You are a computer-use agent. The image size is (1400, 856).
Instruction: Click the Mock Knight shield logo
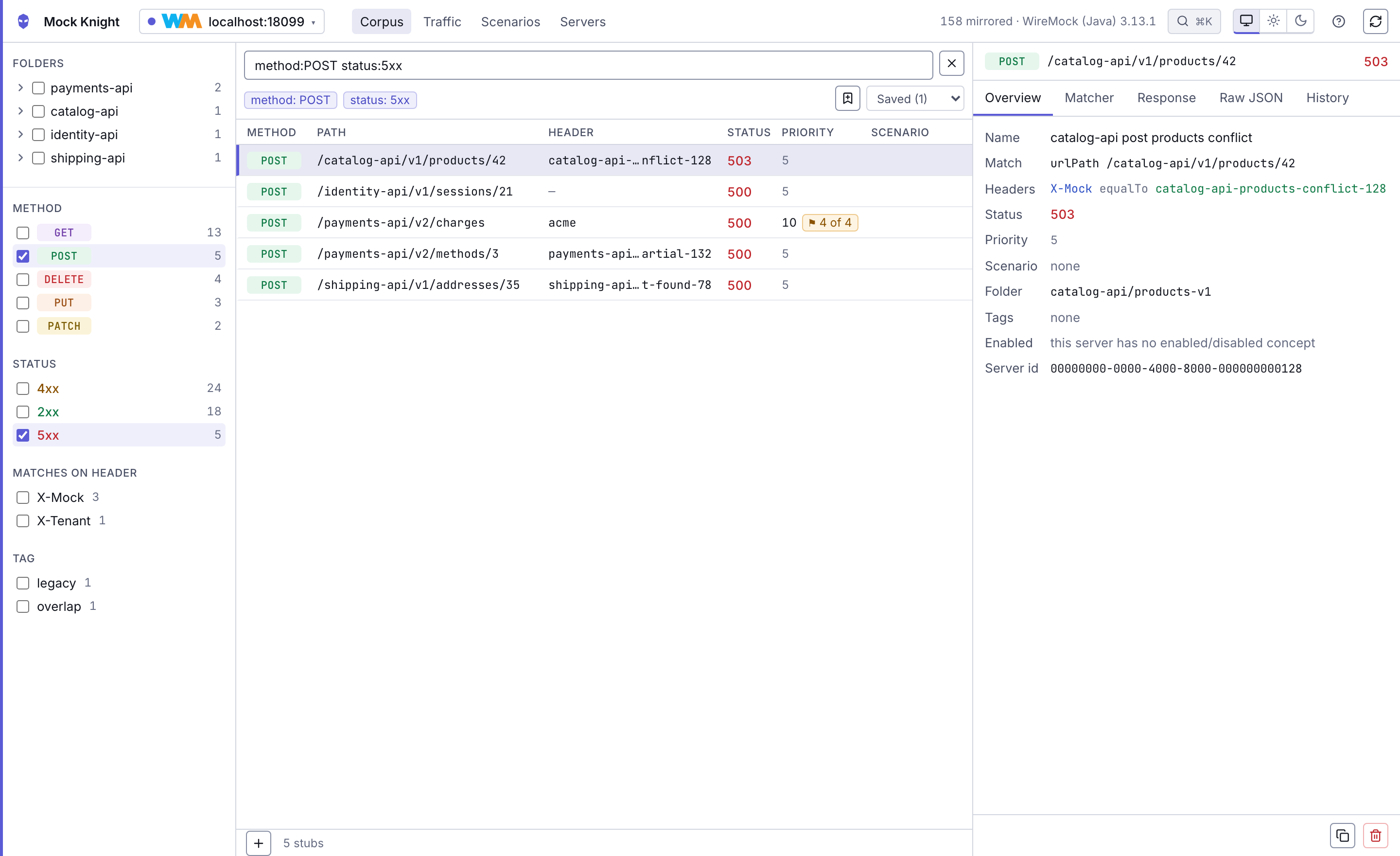23,21
